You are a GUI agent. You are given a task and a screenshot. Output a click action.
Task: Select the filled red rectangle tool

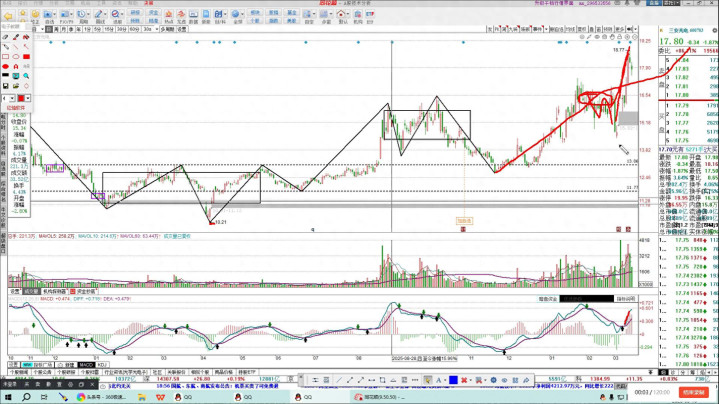(26, 57)
